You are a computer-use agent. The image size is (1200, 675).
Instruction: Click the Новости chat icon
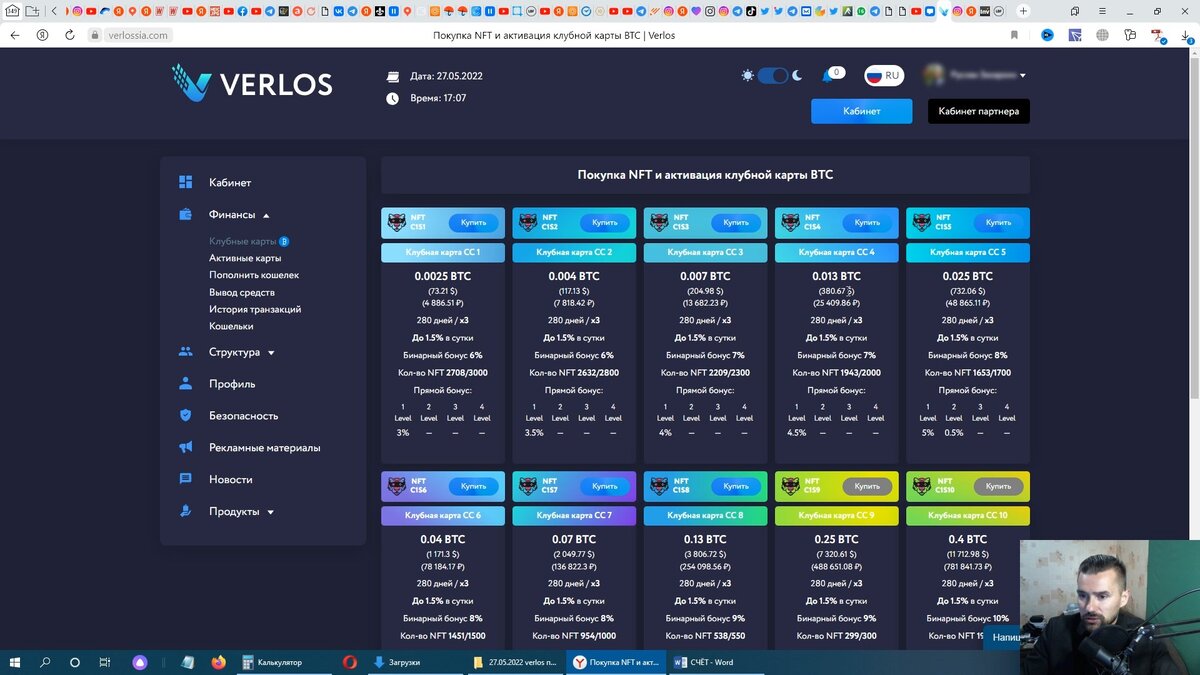tap(185, 479)
